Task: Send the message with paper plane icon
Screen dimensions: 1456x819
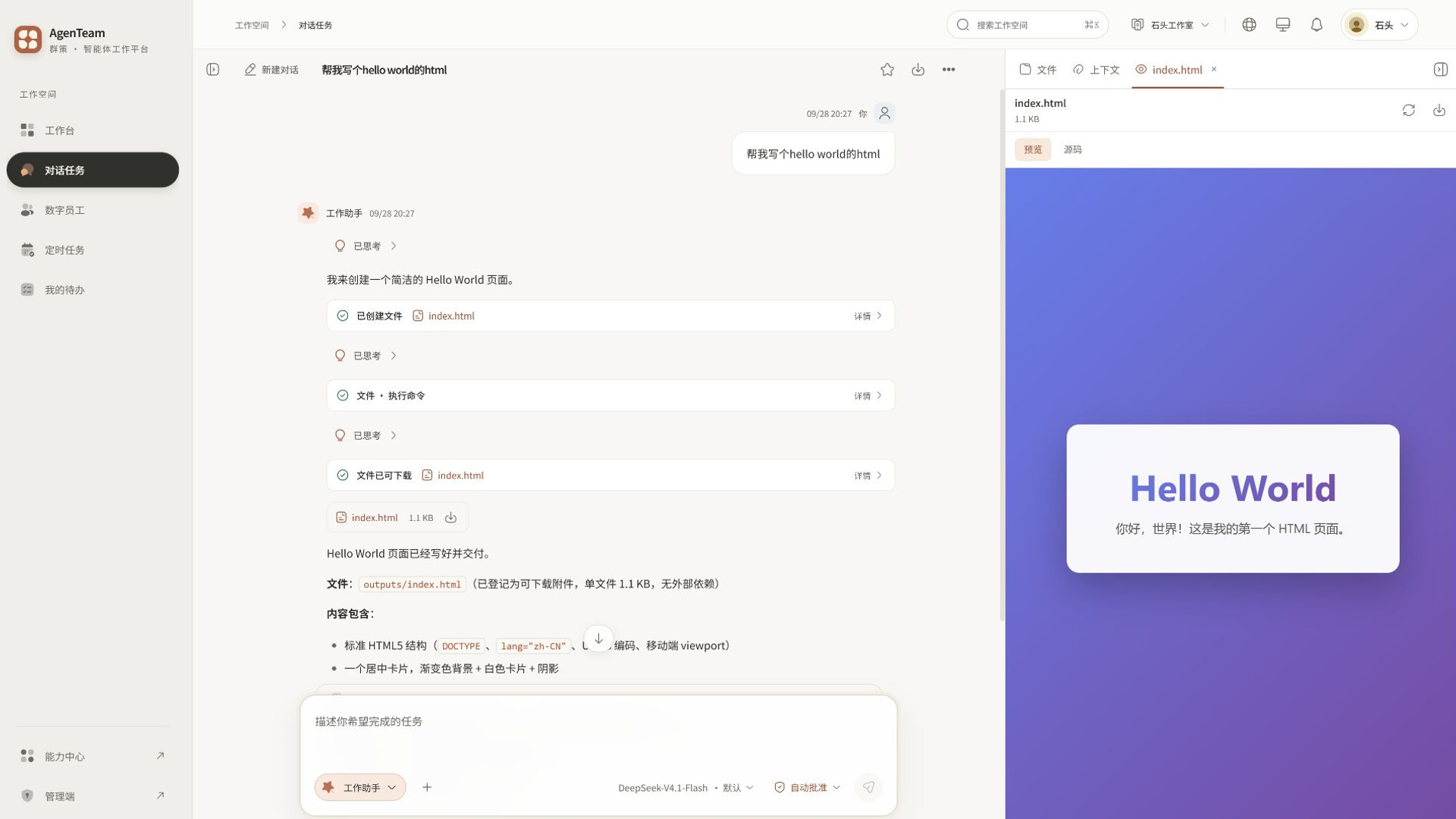Action: tap(868, 787)
